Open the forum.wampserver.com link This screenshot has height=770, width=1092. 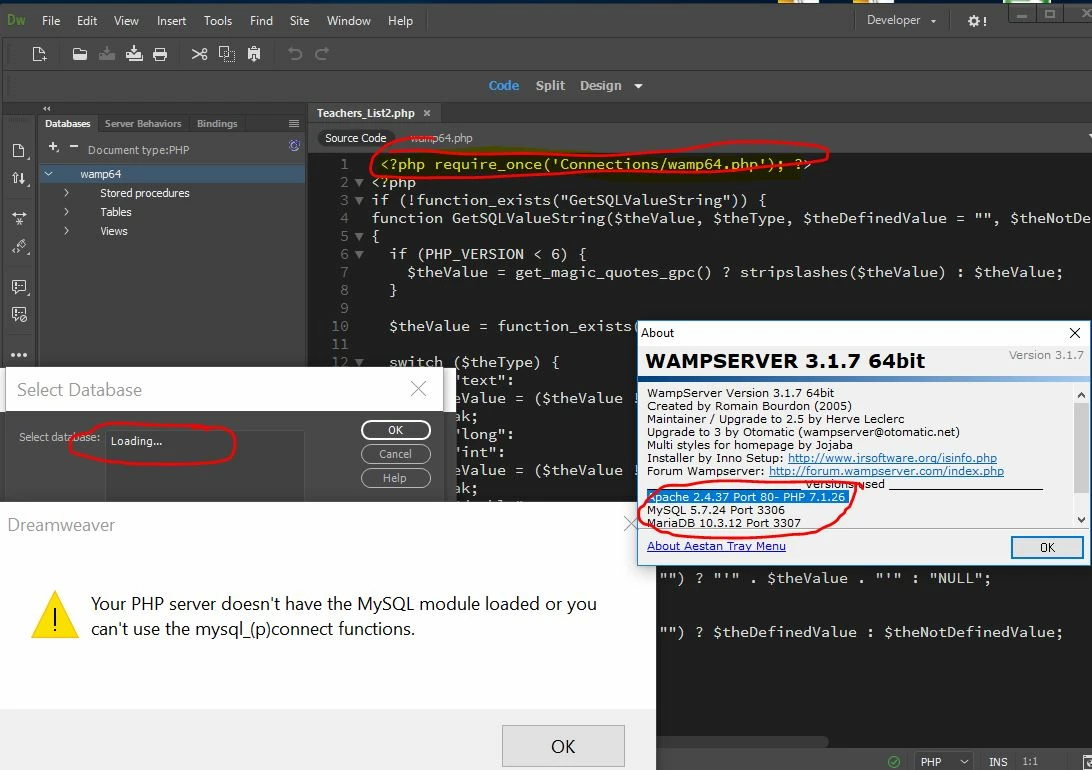(886, 471)
